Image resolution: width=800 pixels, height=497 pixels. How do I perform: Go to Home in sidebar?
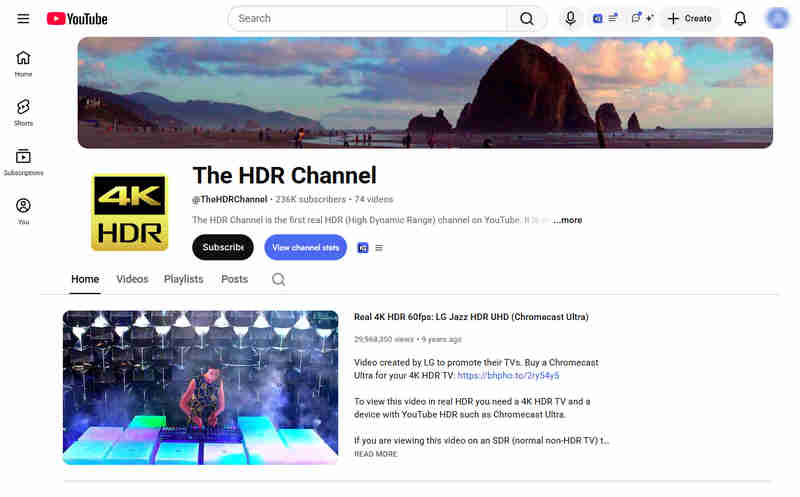pos(23,64)
